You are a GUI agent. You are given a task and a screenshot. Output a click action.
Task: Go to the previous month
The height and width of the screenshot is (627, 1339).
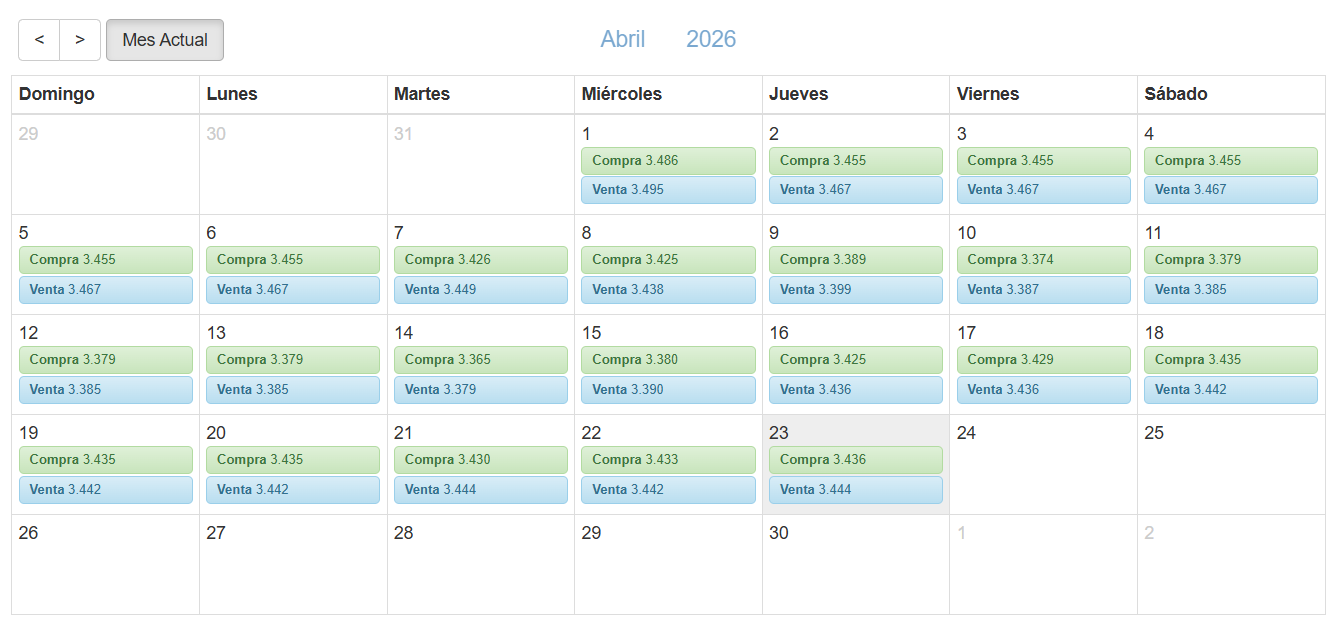pyautogui.click(x=39, y=40)
